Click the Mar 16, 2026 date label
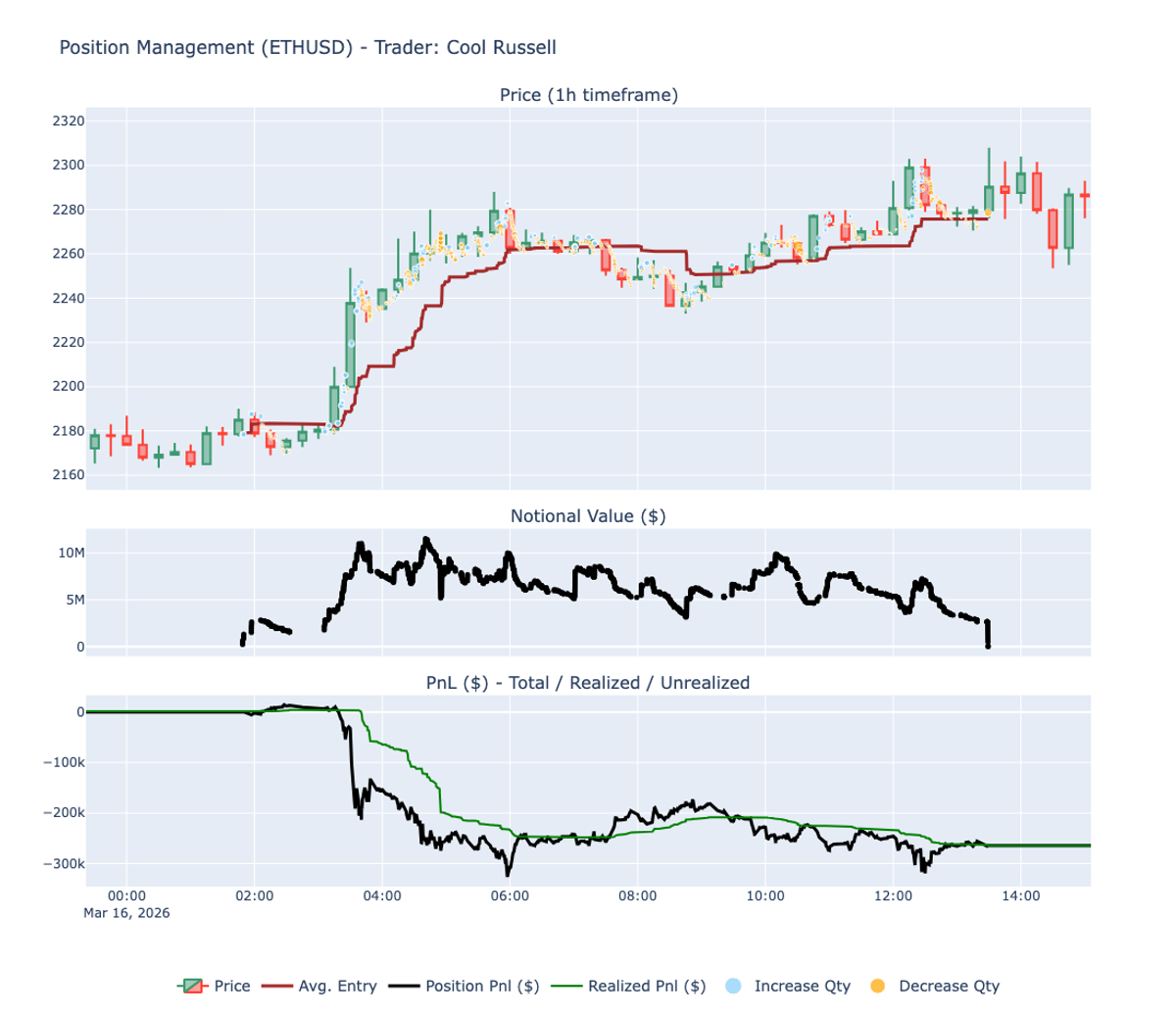 [x=125, y=913]
